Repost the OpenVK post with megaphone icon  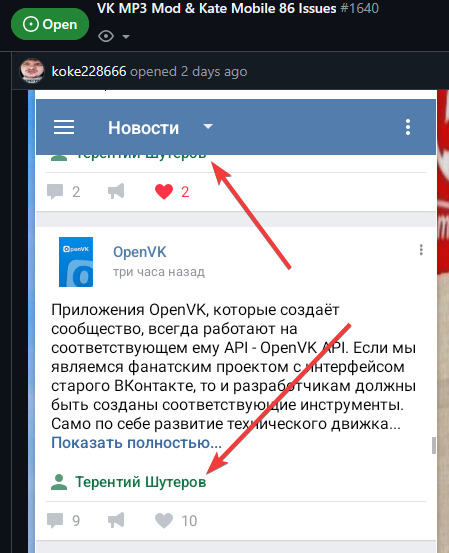click(116, 520)
